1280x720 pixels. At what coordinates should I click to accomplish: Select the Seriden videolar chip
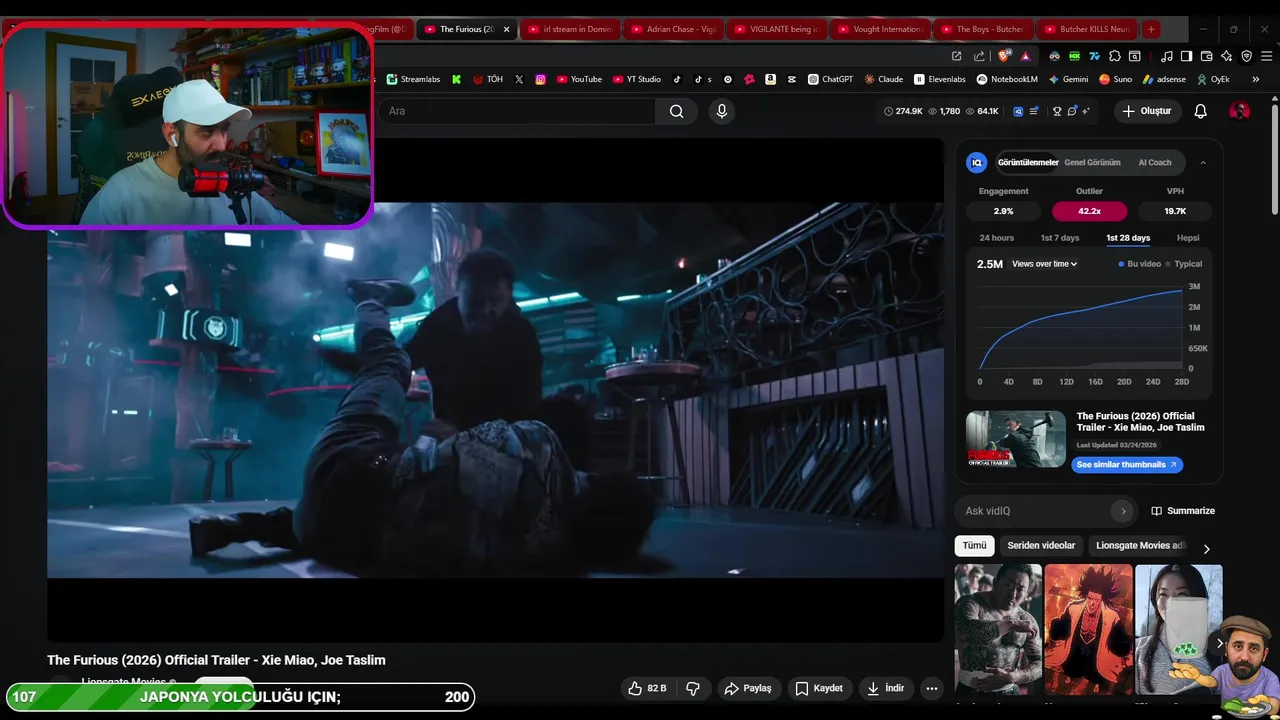(x=1041, y=545)
